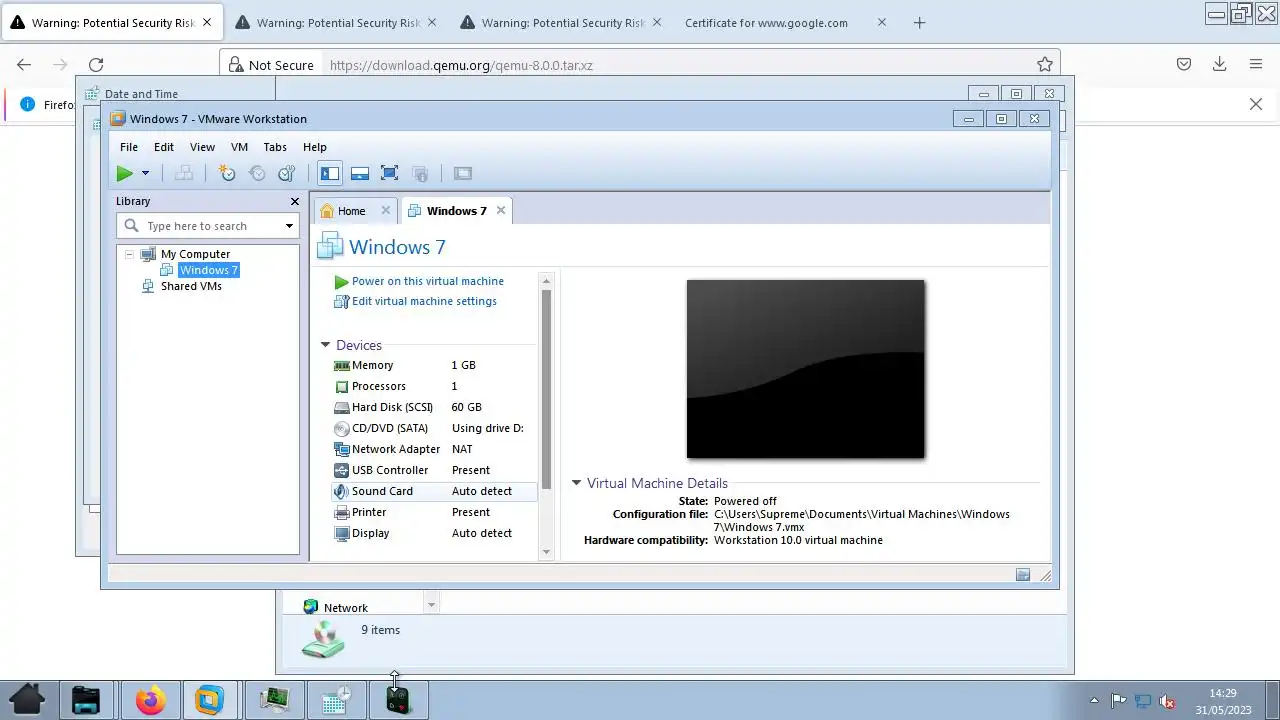Select the Memory device row
The height and width of the screenshot is (720, 1280).
(434, 365)
